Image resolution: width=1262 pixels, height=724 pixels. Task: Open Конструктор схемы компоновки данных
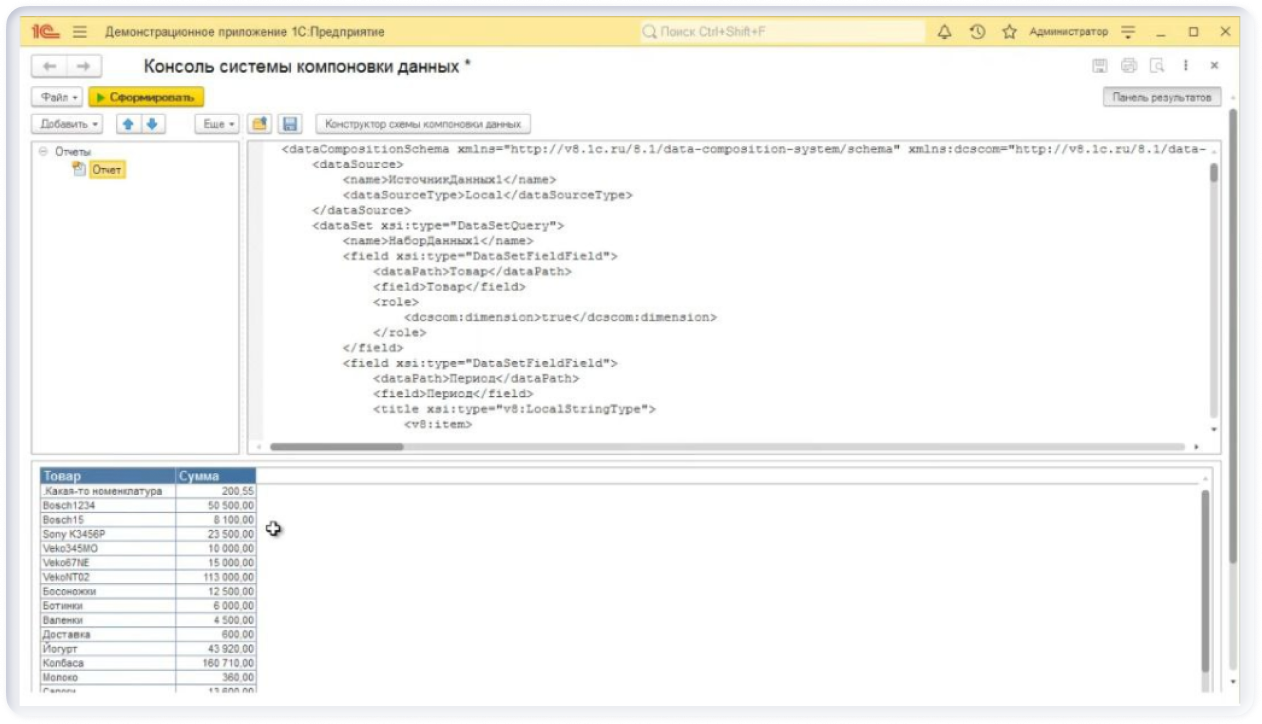click(423, 124)
